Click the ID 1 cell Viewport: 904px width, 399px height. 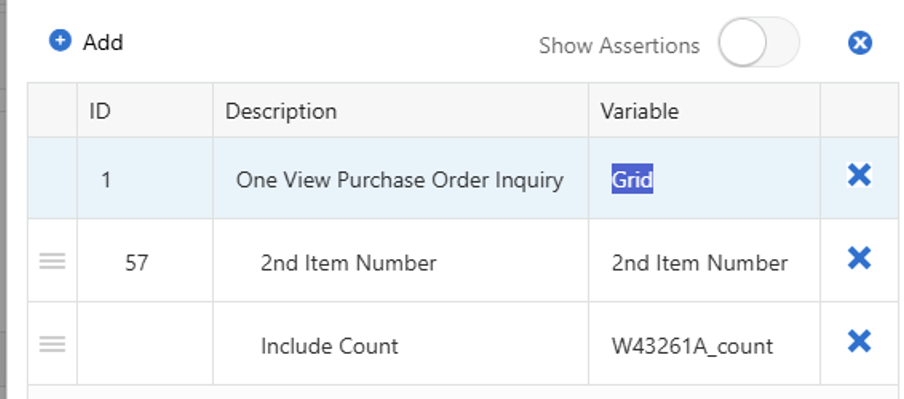[145, 178]
